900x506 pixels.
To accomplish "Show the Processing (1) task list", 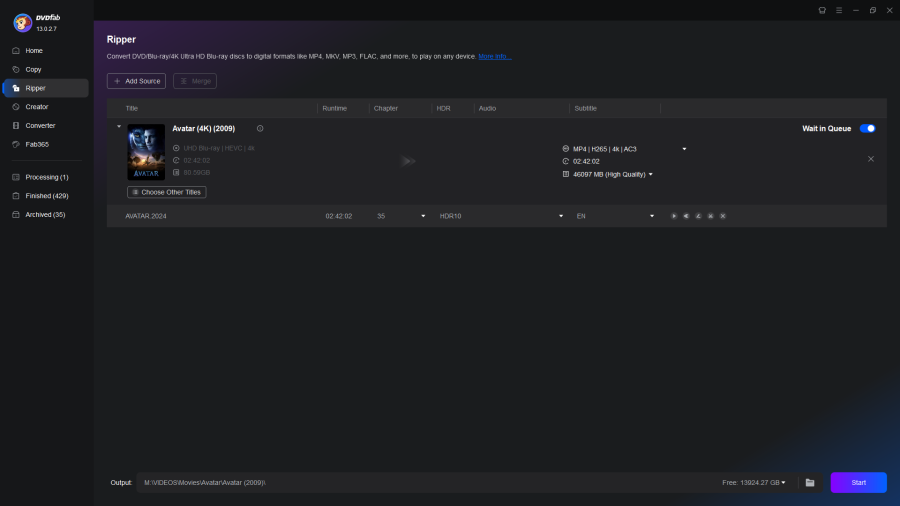I will click(x=45, y=177).
